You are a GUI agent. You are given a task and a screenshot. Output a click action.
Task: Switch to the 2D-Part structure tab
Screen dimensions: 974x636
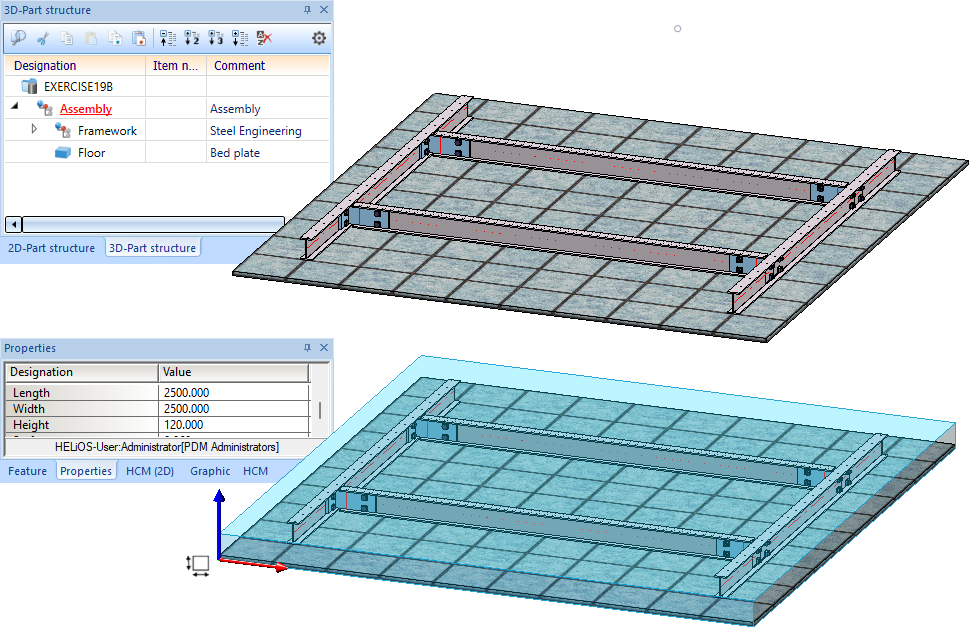click(52, 248)
